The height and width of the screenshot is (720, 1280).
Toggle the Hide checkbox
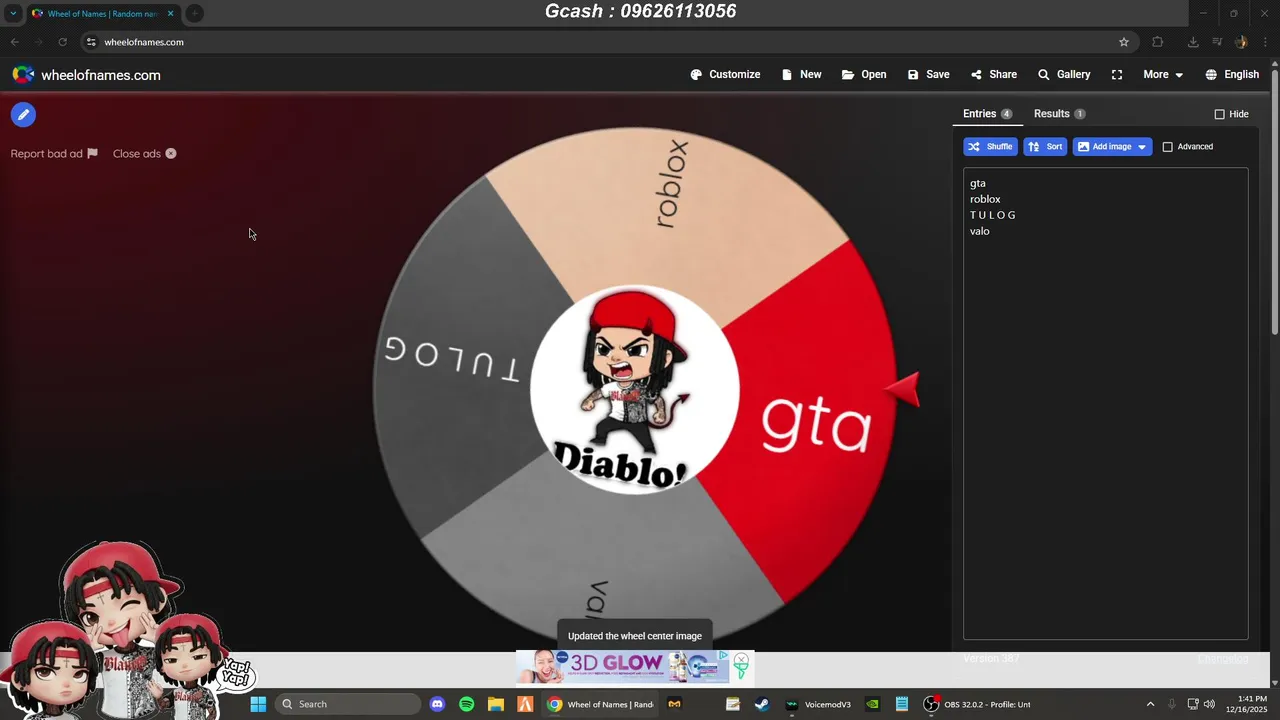coord(1219,114)
